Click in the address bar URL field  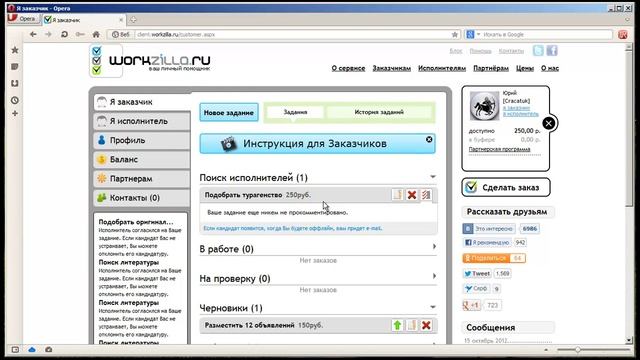tap(291, 35)
